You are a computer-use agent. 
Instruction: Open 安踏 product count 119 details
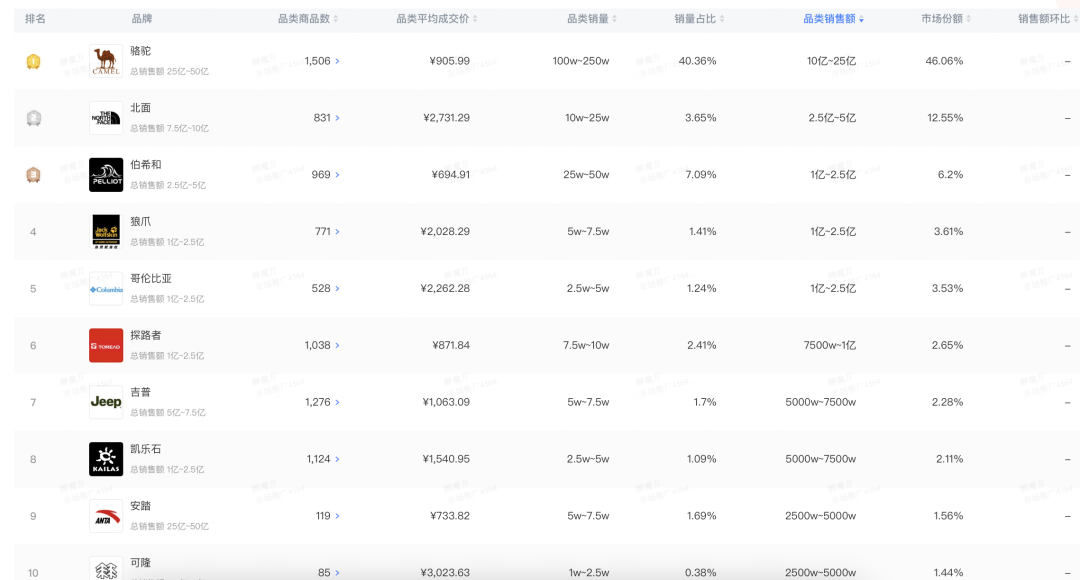[x=328, y=516]
